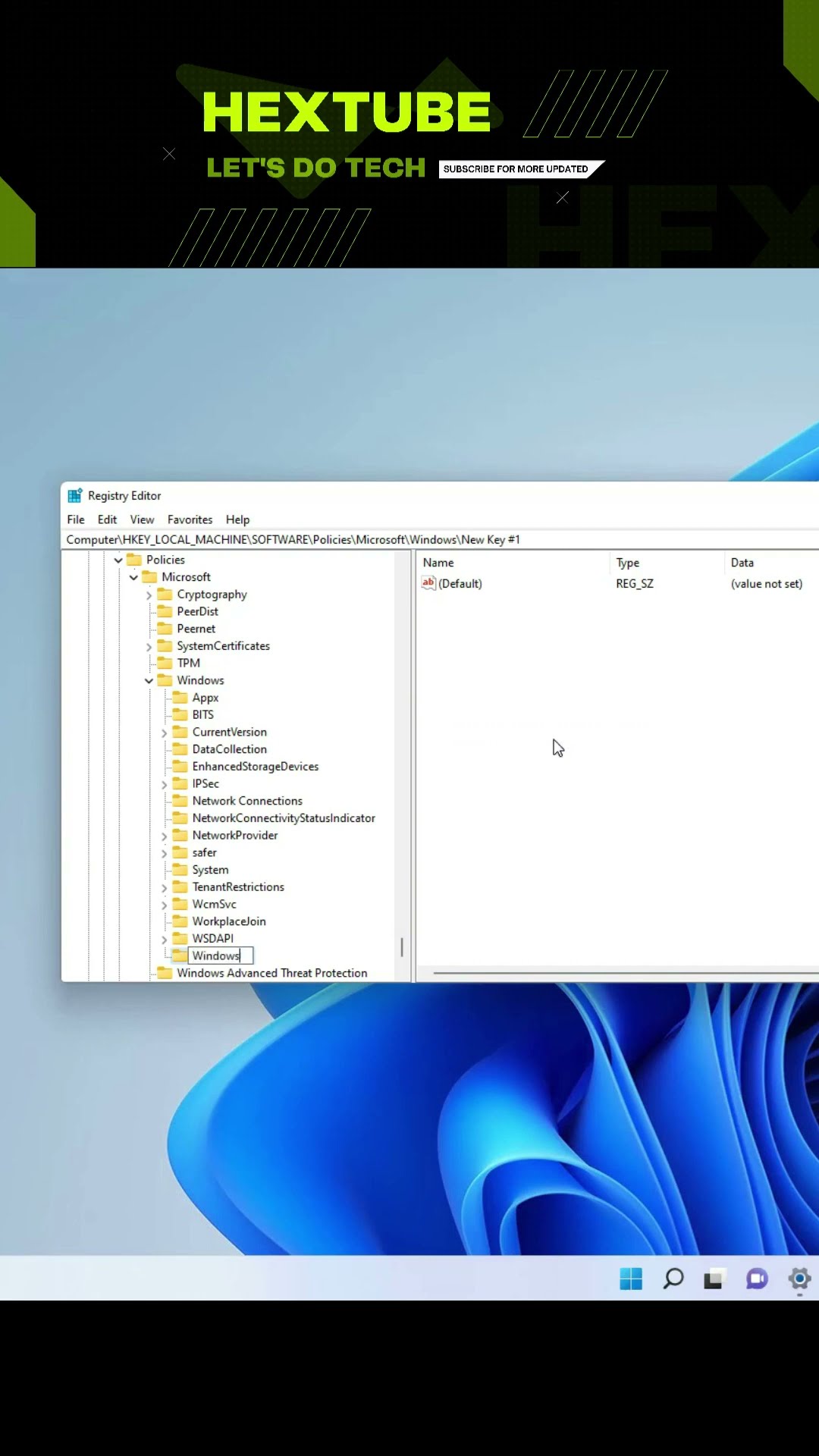Collapse the Policies key
Screen dimensions: 819x1456
(x=118, y=560)
